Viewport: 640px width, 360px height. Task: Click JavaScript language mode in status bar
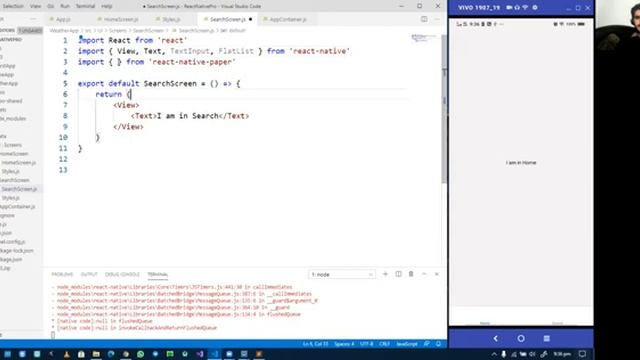407,344
